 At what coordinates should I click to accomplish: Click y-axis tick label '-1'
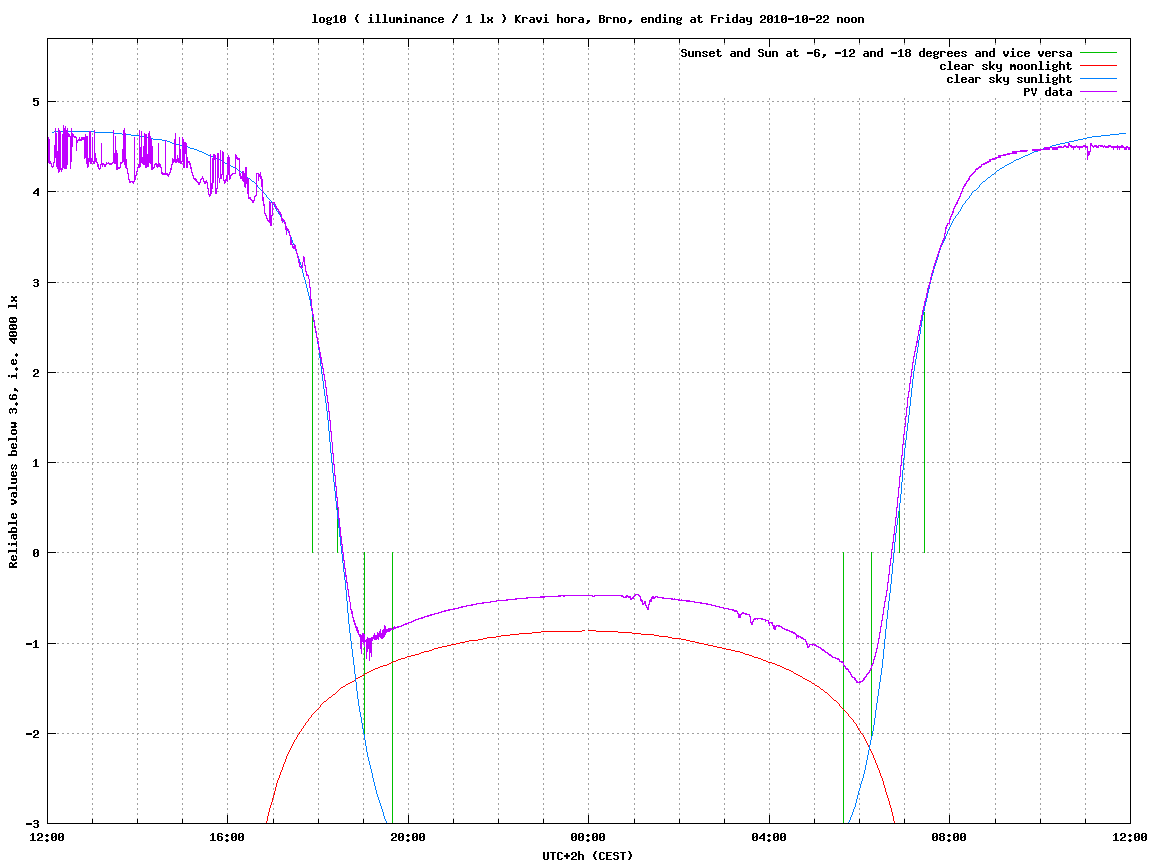[x=32, y=644]
